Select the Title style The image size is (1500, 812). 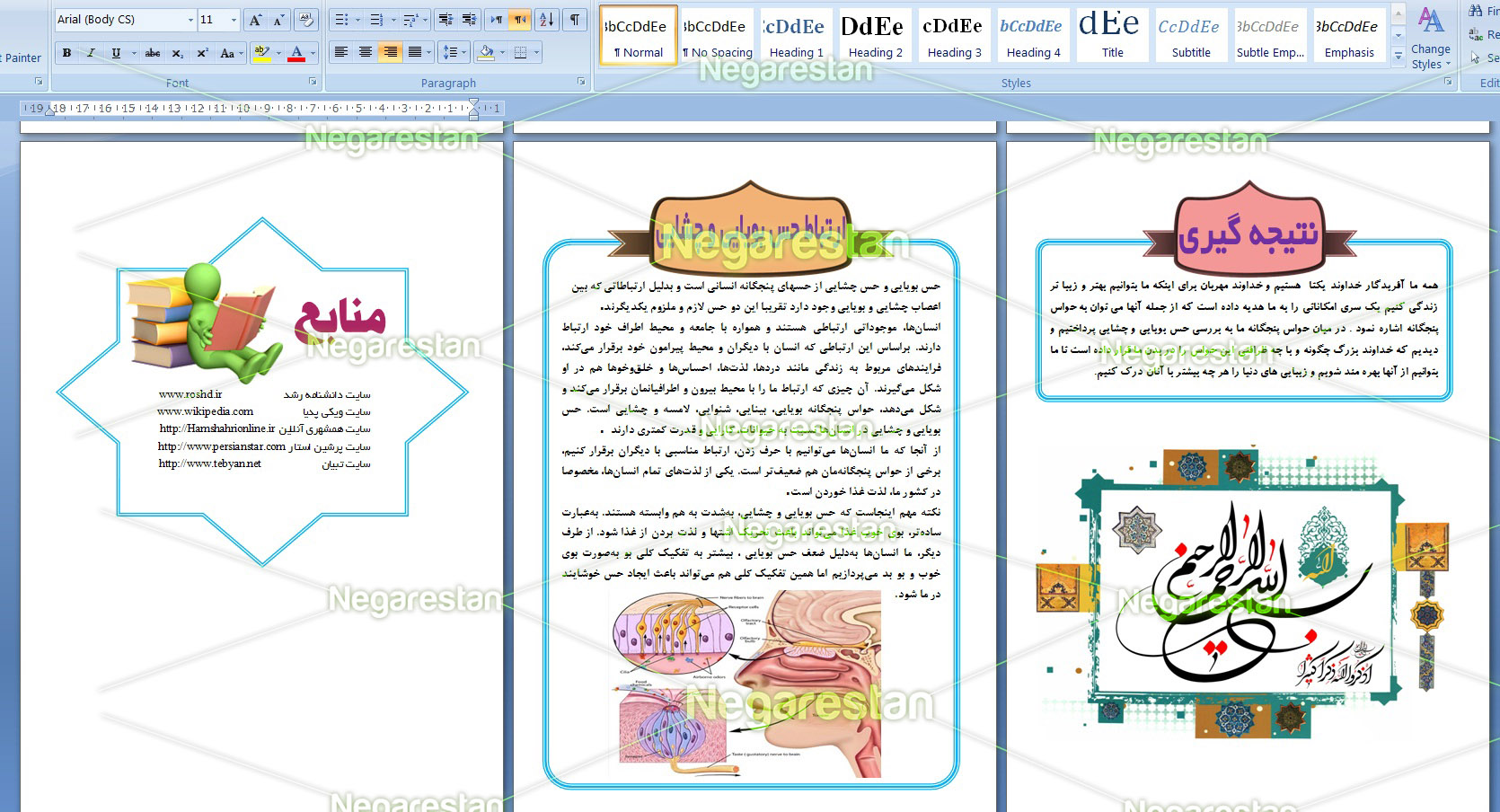[x=1112, y=36]
